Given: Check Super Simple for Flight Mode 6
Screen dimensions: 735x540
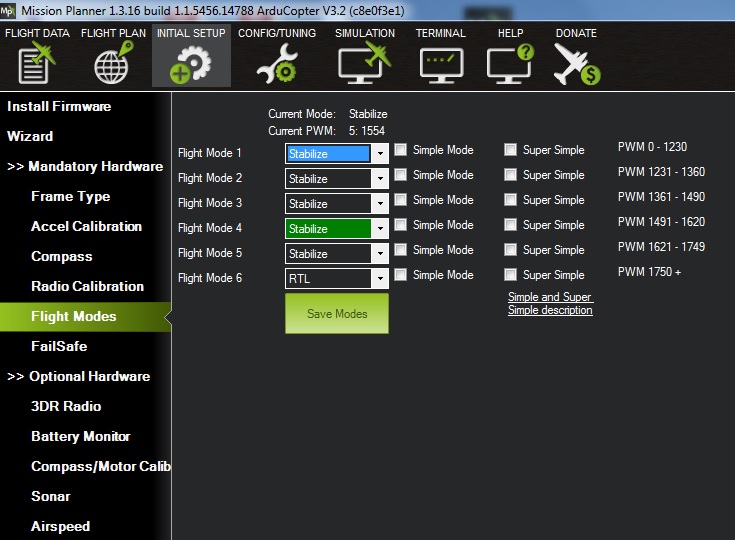Looking at the screenshot, I should 510,274.
